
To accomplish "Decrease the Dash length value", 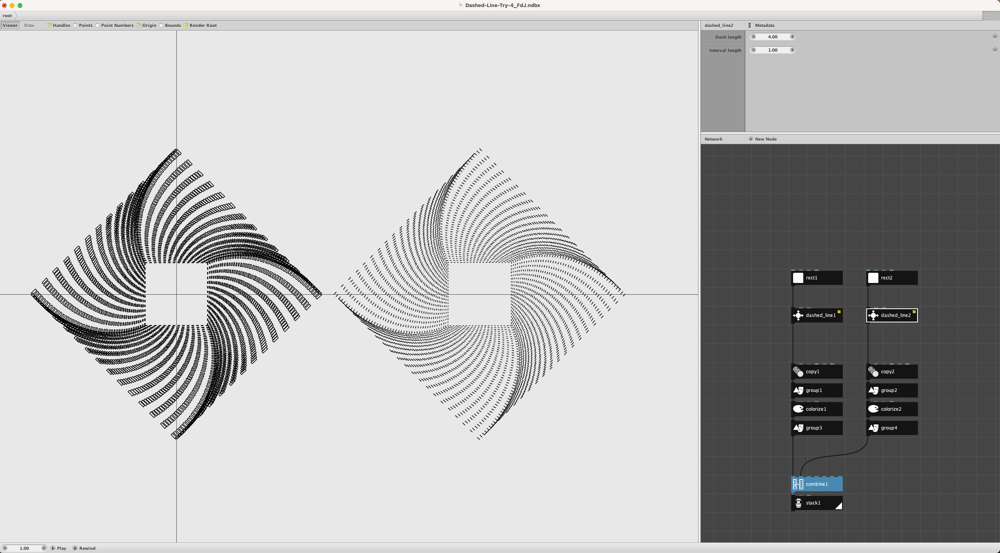I will click(753, 37).
